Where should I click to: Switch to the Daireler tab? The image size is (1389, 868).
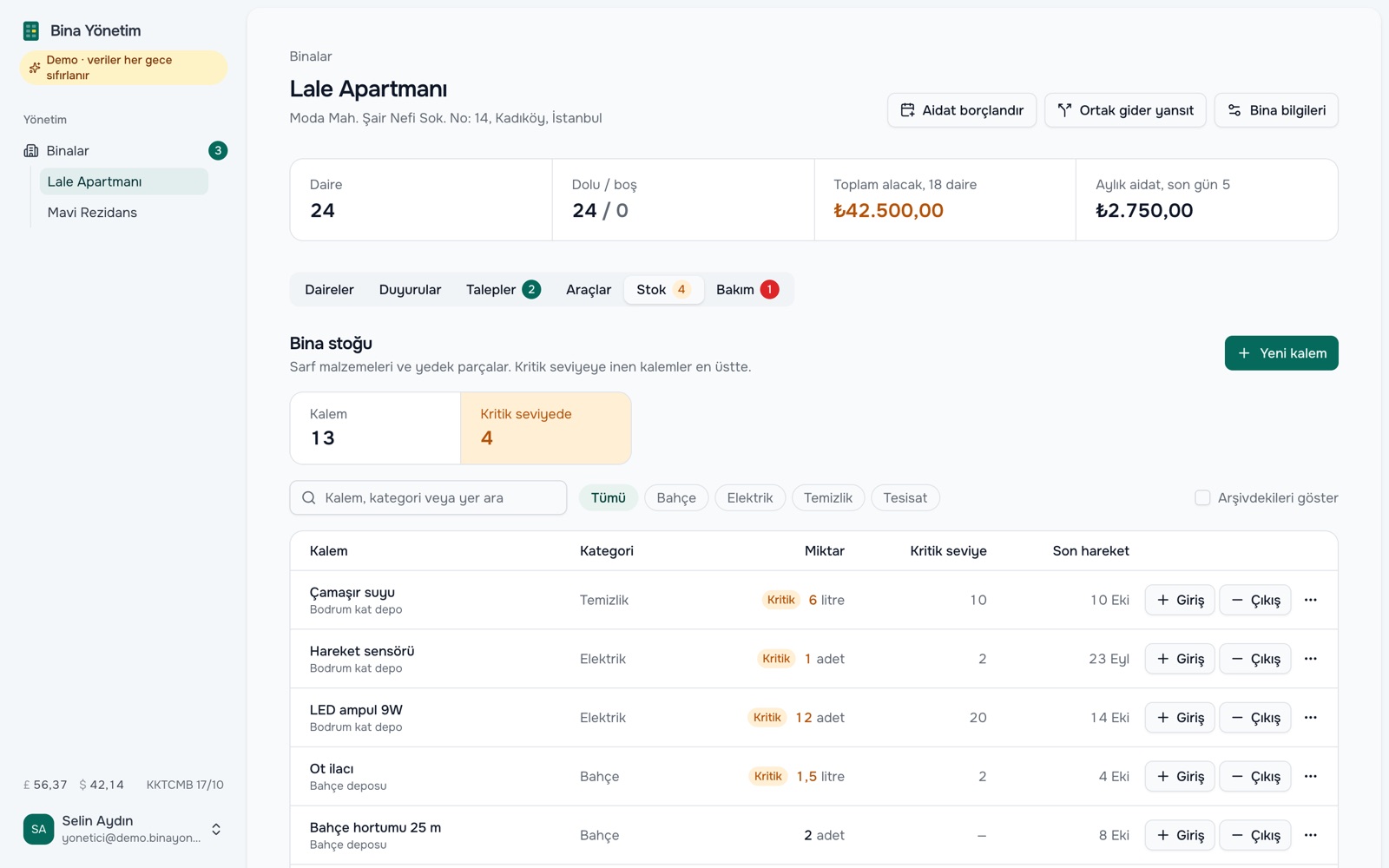[329, 290]
